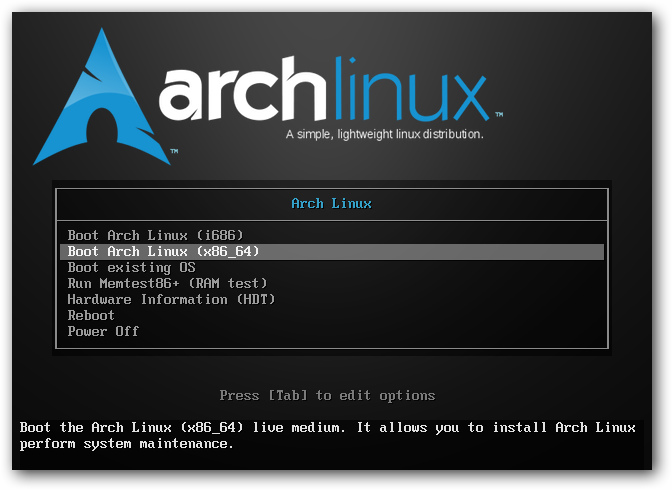Image resolution: width=672 pixels, height=490 pixels.
Task: Click the Press [Tab] to edit options hint
Action: pyautogui.click(x=327, y=396)
